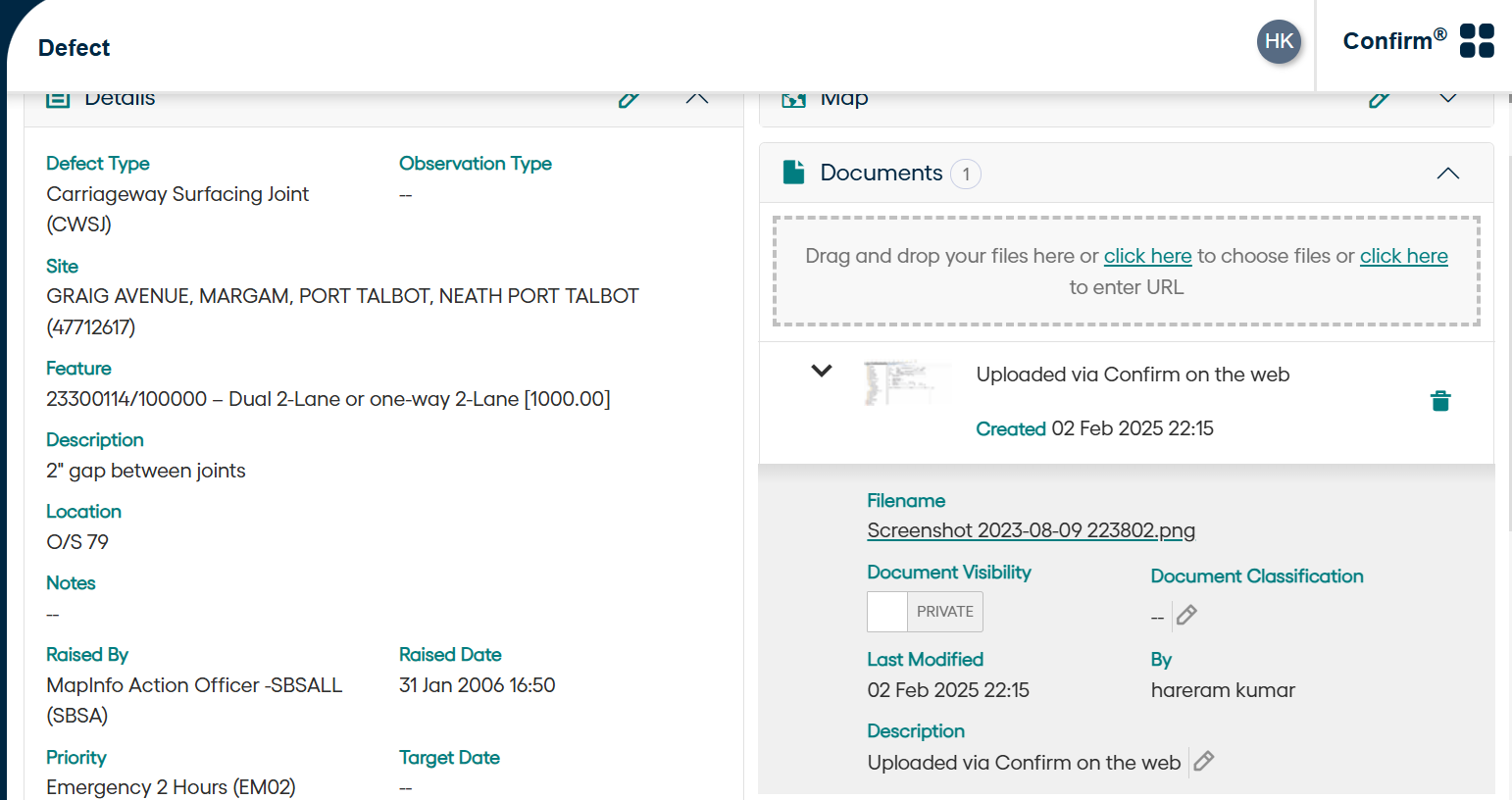Open the Map edit pencil icon
1512x800 pixels.
tap(1380, 99)
